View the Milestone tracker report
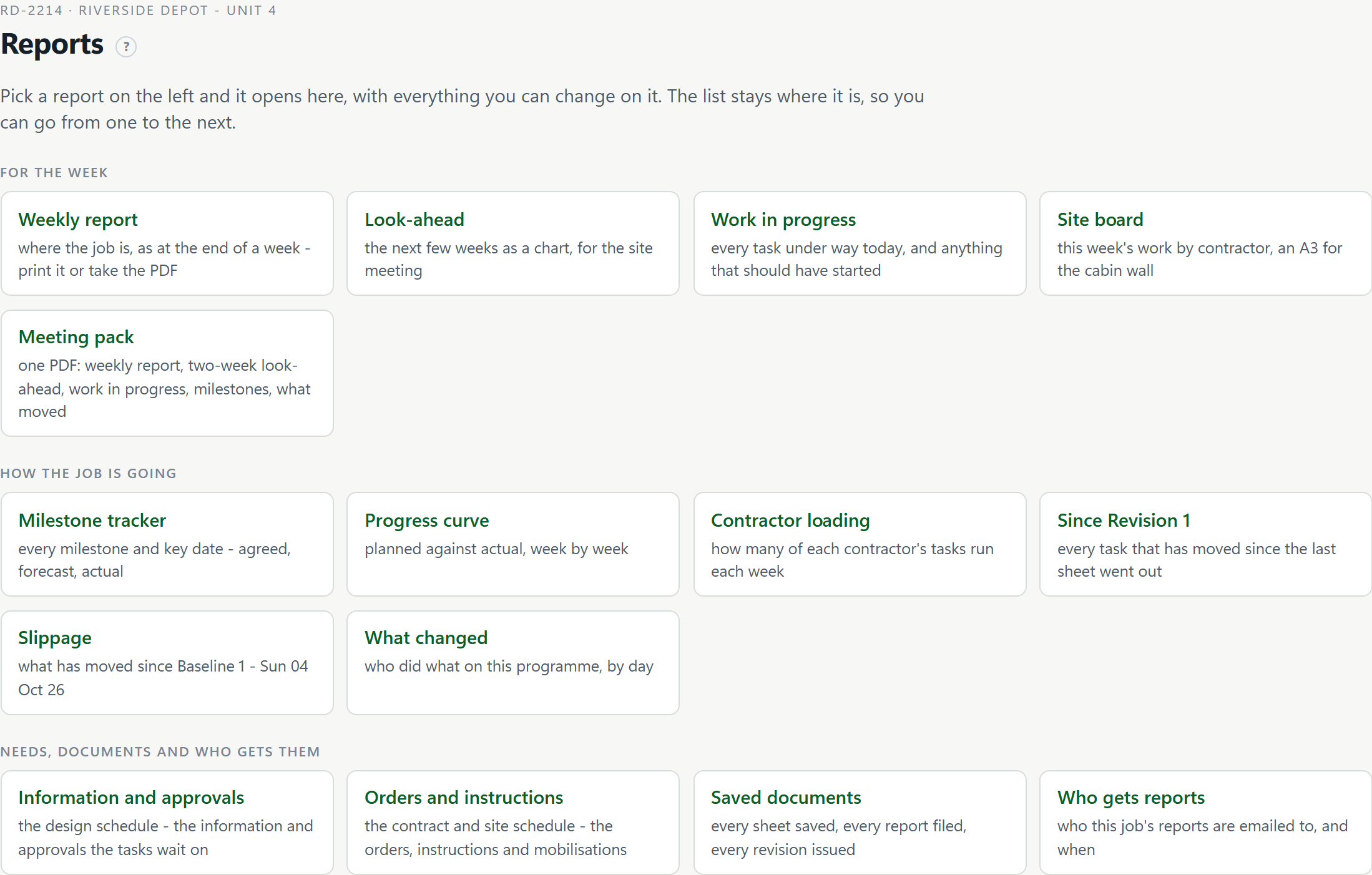 [167, 544]
